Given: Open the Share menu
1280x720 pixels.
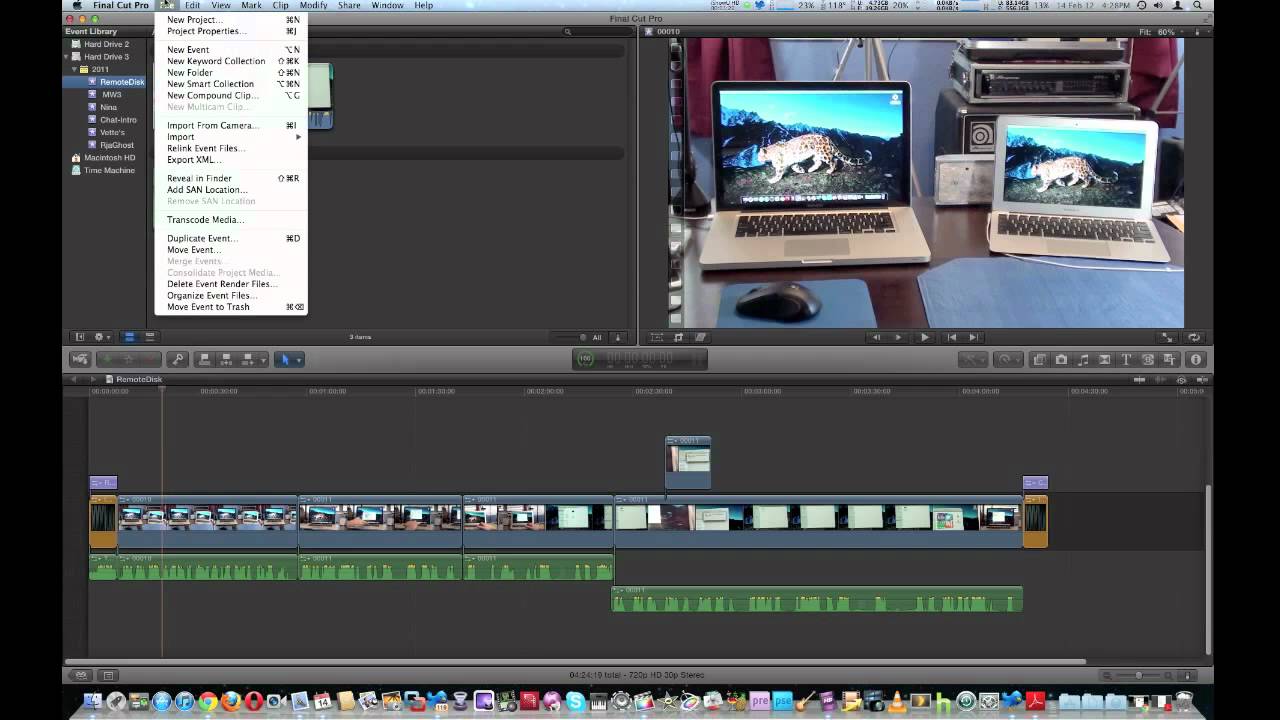Looking at the screenshot, I should (x=349, y=5).
